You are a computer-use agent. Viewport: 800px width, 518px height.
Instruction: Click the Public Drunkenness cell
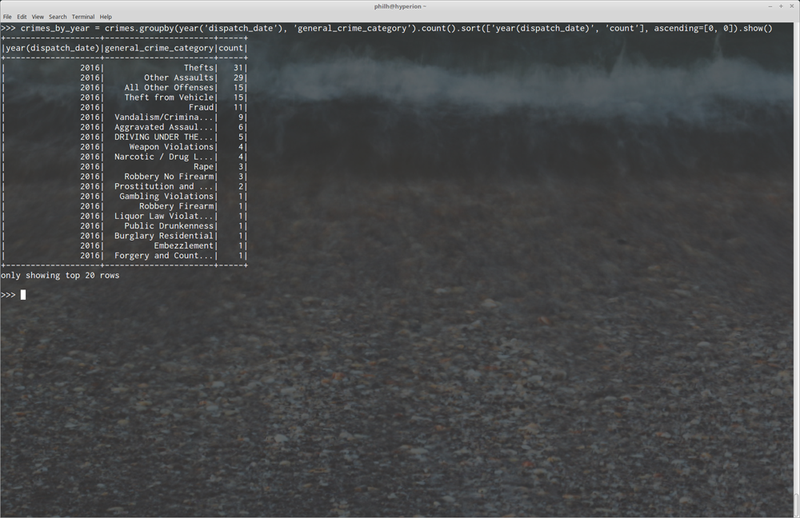[x=169, y=226]
